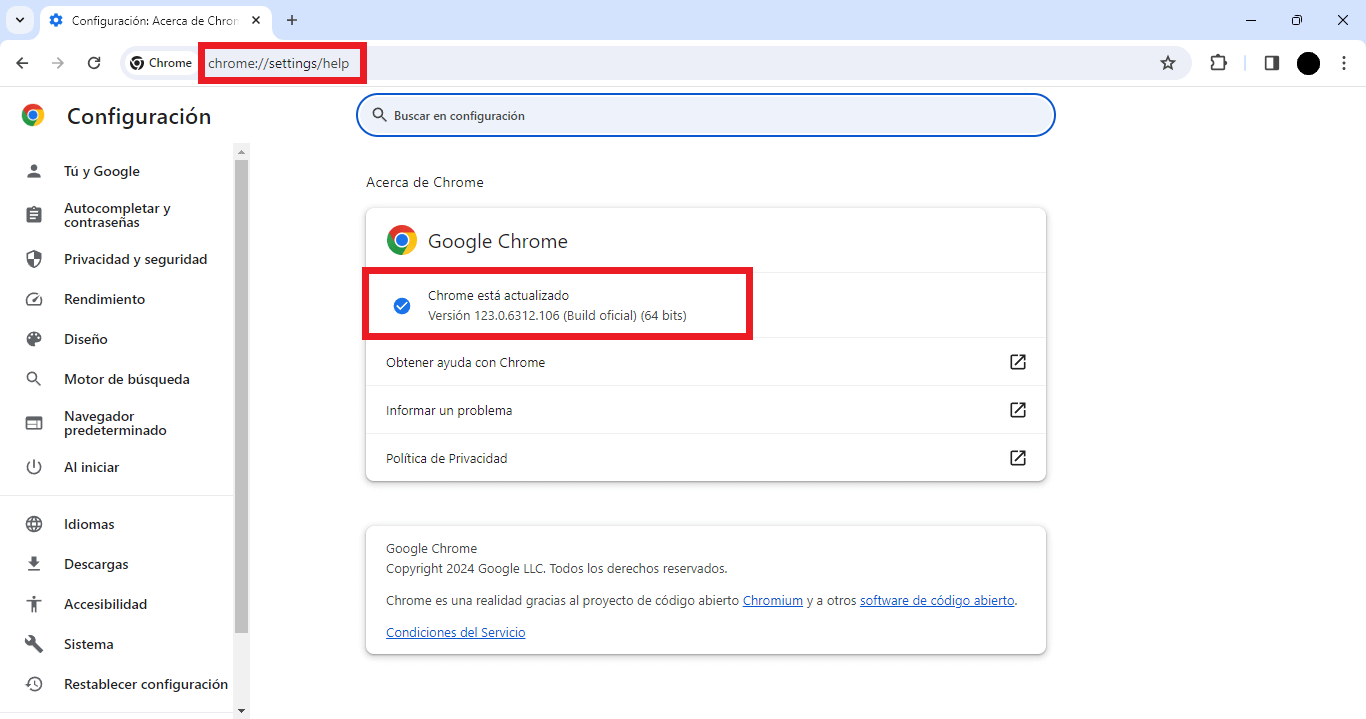1366x719 pixels.
Task: Click external link icon for Política de Privacidad
Action: [x=1018, y=458]
